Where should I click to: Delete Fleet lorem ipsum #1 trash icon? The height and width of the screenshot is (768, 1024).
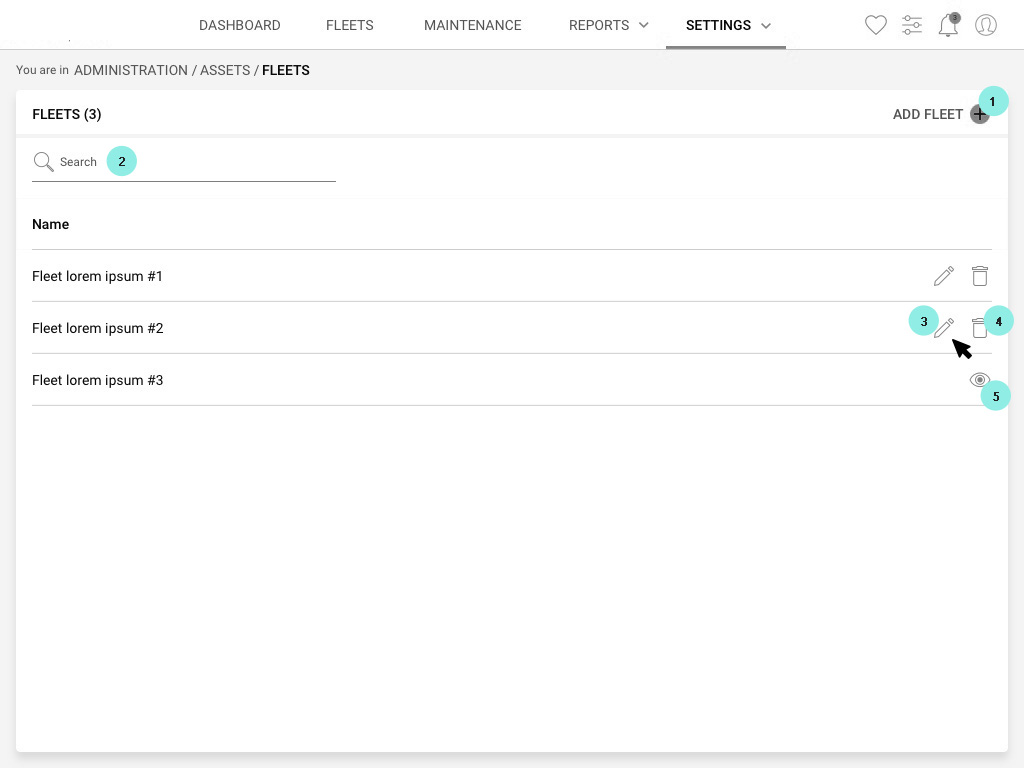pos(980,276)
